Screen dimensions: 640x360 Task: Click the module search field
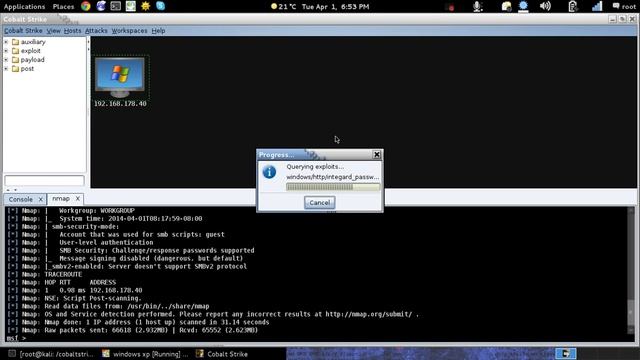pos(44,180)
